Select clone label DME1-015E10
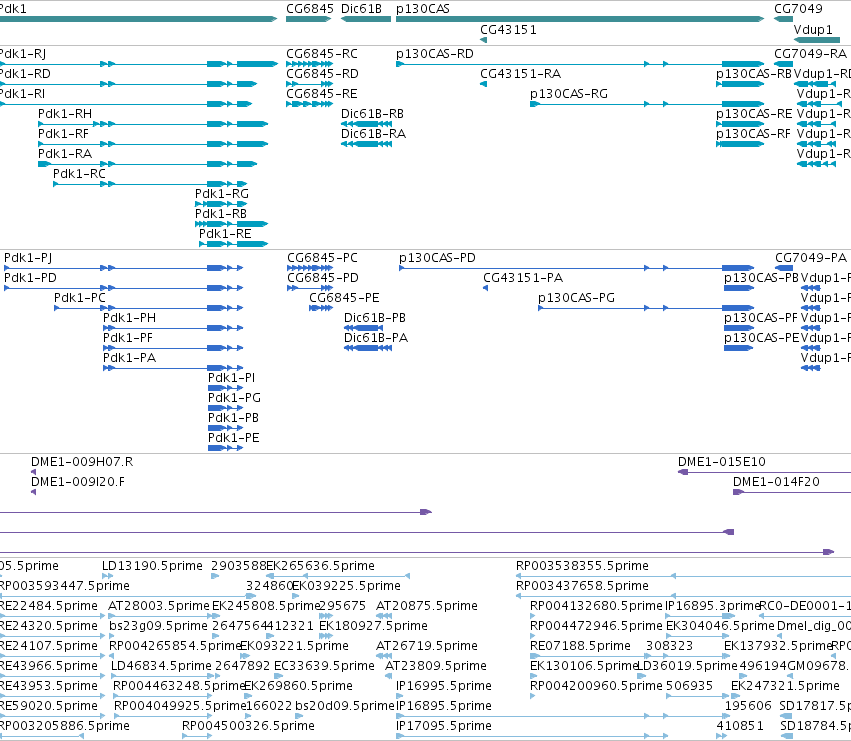Viewport: 851px width, 741px height. [x=722, y=462]
